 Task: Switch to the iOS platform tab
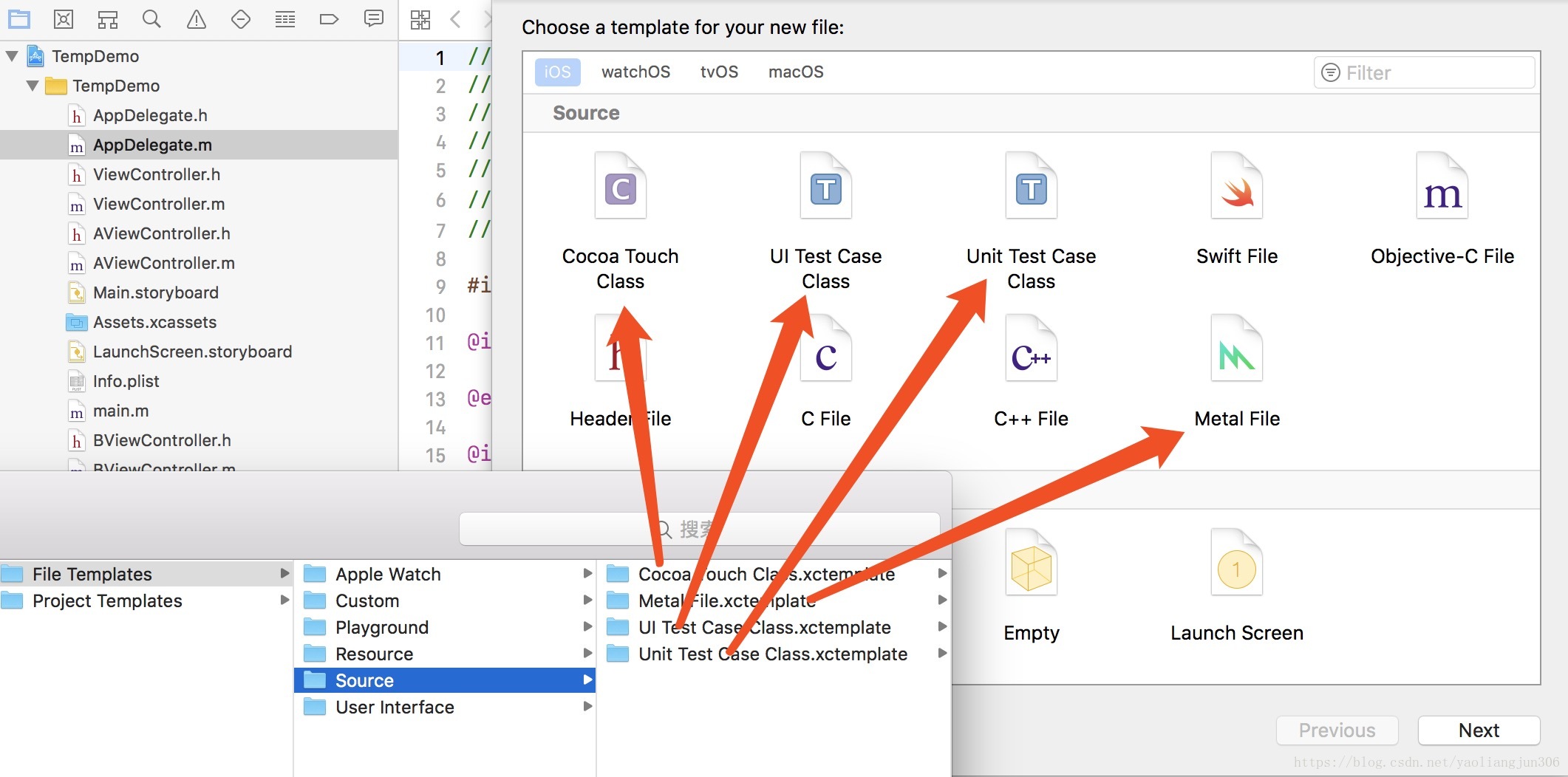point(557,72)
